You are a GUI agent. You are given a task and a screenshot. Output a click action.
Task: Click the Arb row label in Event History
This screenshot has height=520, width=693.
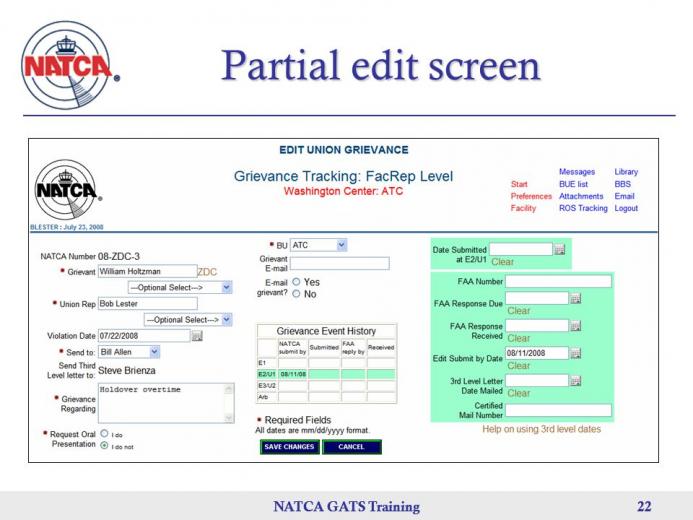click(267, 397)
